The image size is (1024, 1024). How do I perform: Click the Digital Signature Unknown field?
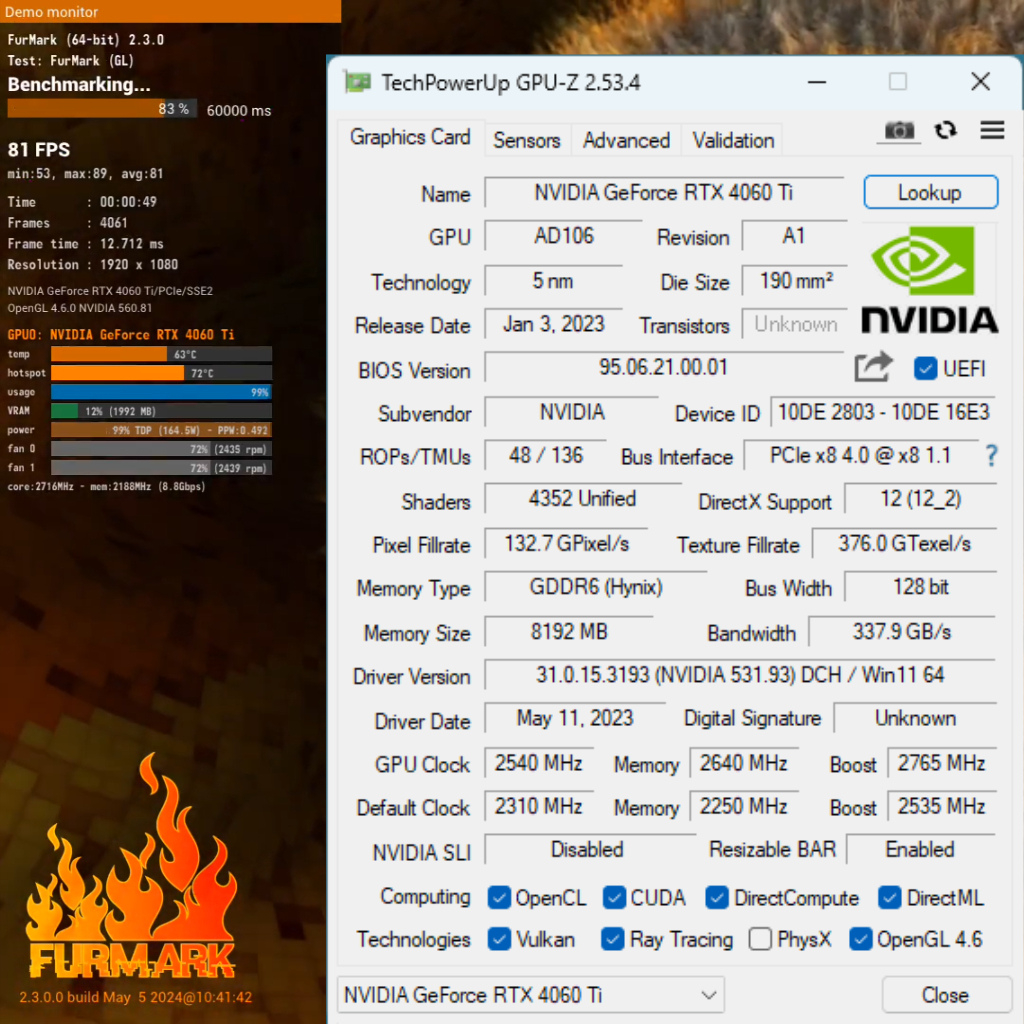pyautogui.click(x=916, y=718)
